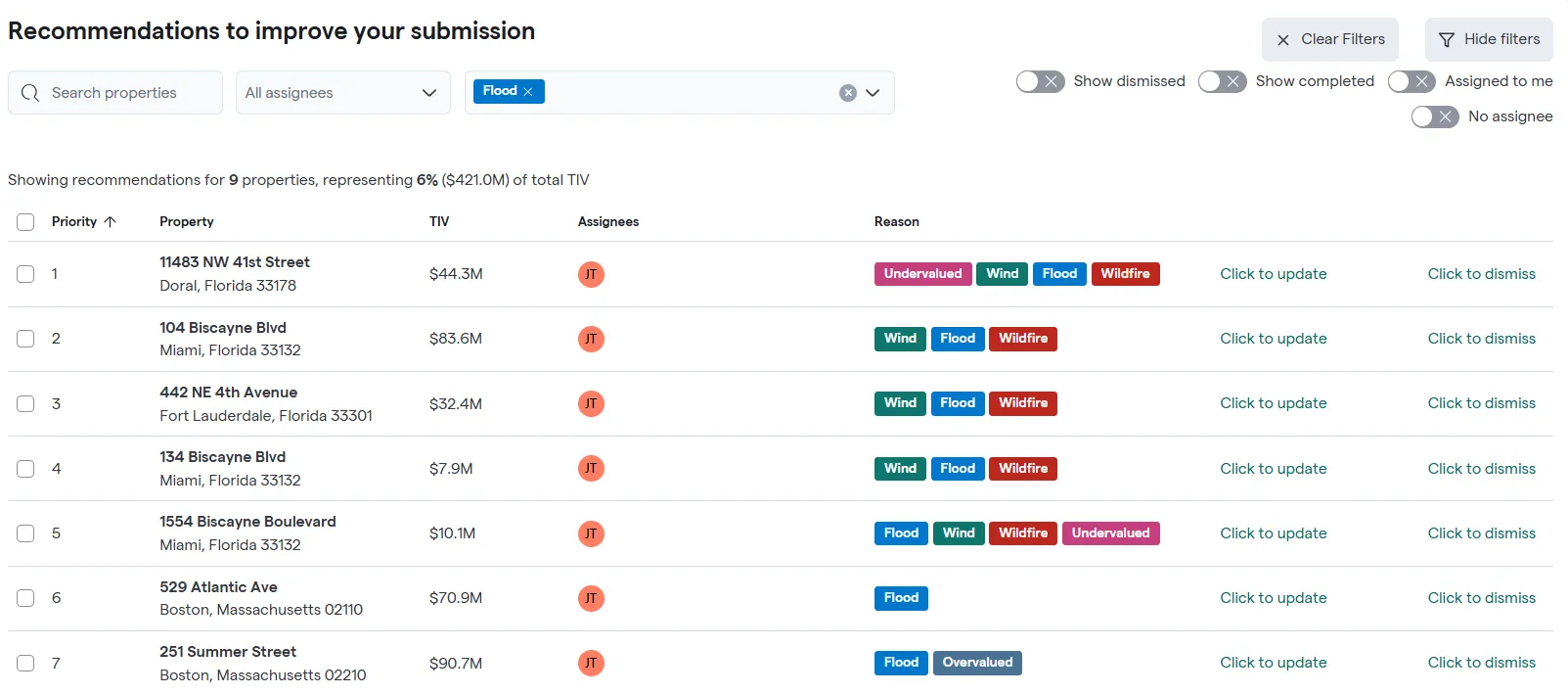Expand the reason filter dropdown chevron
This screenshot has height=694, width=1568.
pos(873,93)
